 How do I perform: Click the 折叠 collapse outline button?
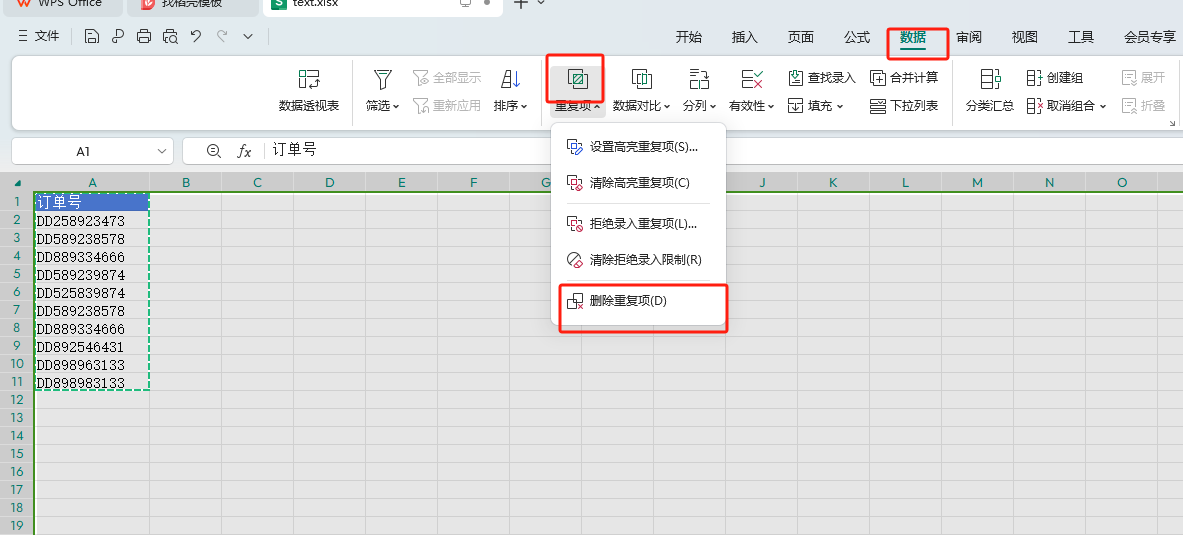point(1144,106)
